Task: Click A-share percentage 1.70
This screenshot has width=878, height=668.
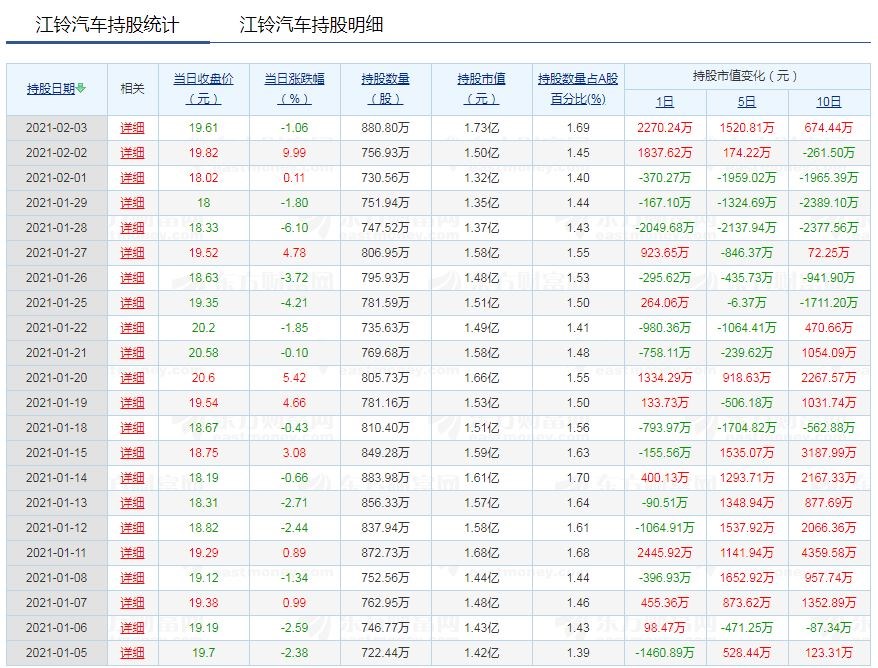Action: click(578, 478)
